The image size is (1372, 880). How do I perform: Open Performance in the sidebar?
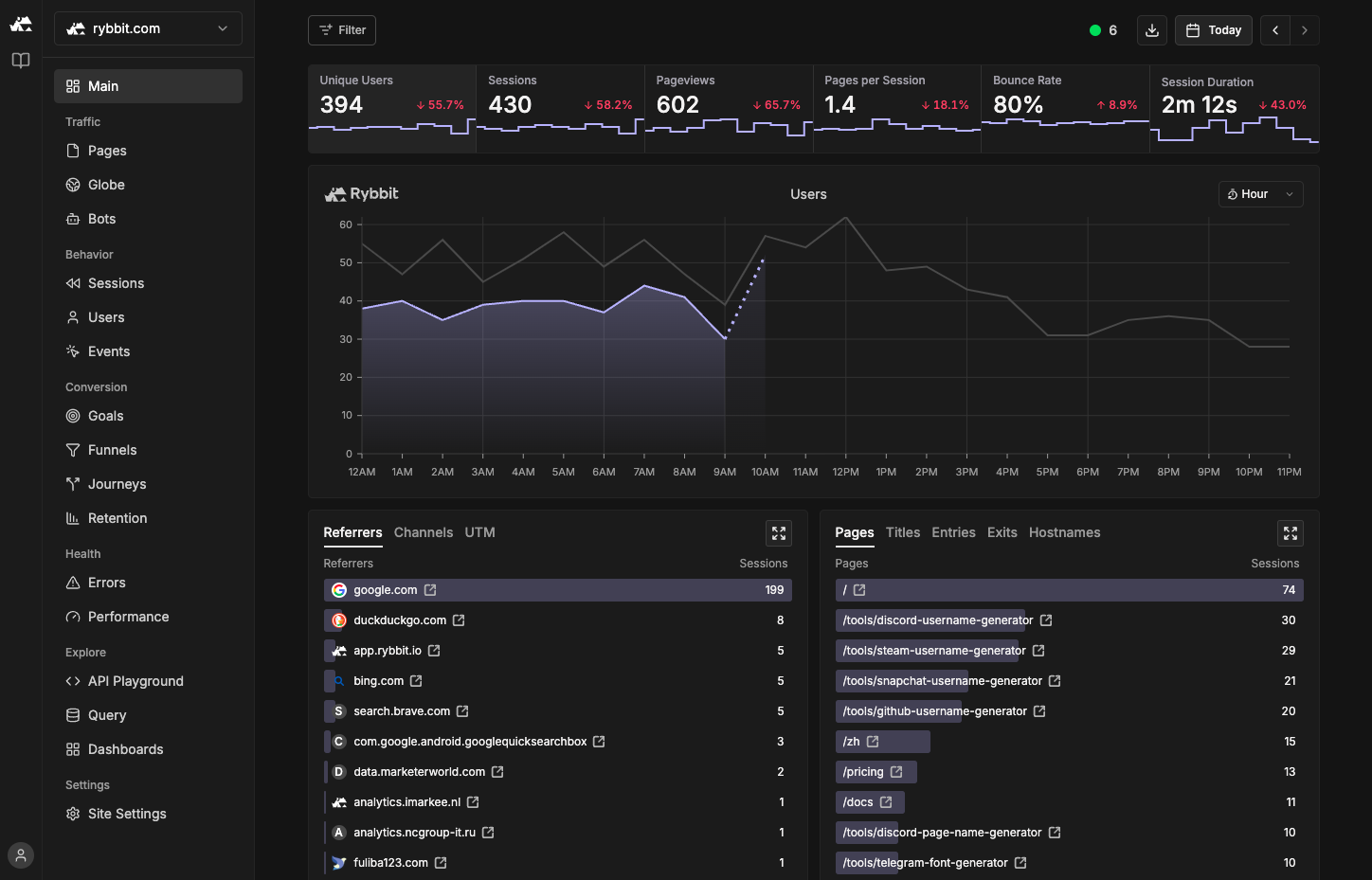[x=148, y=617]
